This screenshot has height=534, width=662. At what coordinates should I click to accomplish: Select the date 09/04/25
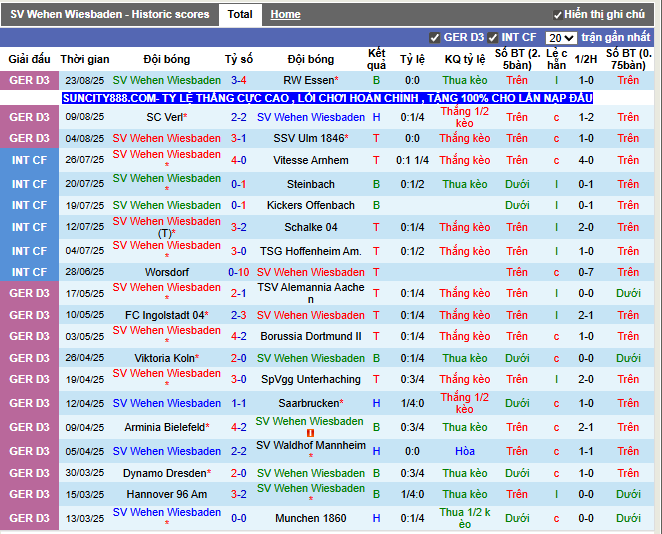(84, 427)
